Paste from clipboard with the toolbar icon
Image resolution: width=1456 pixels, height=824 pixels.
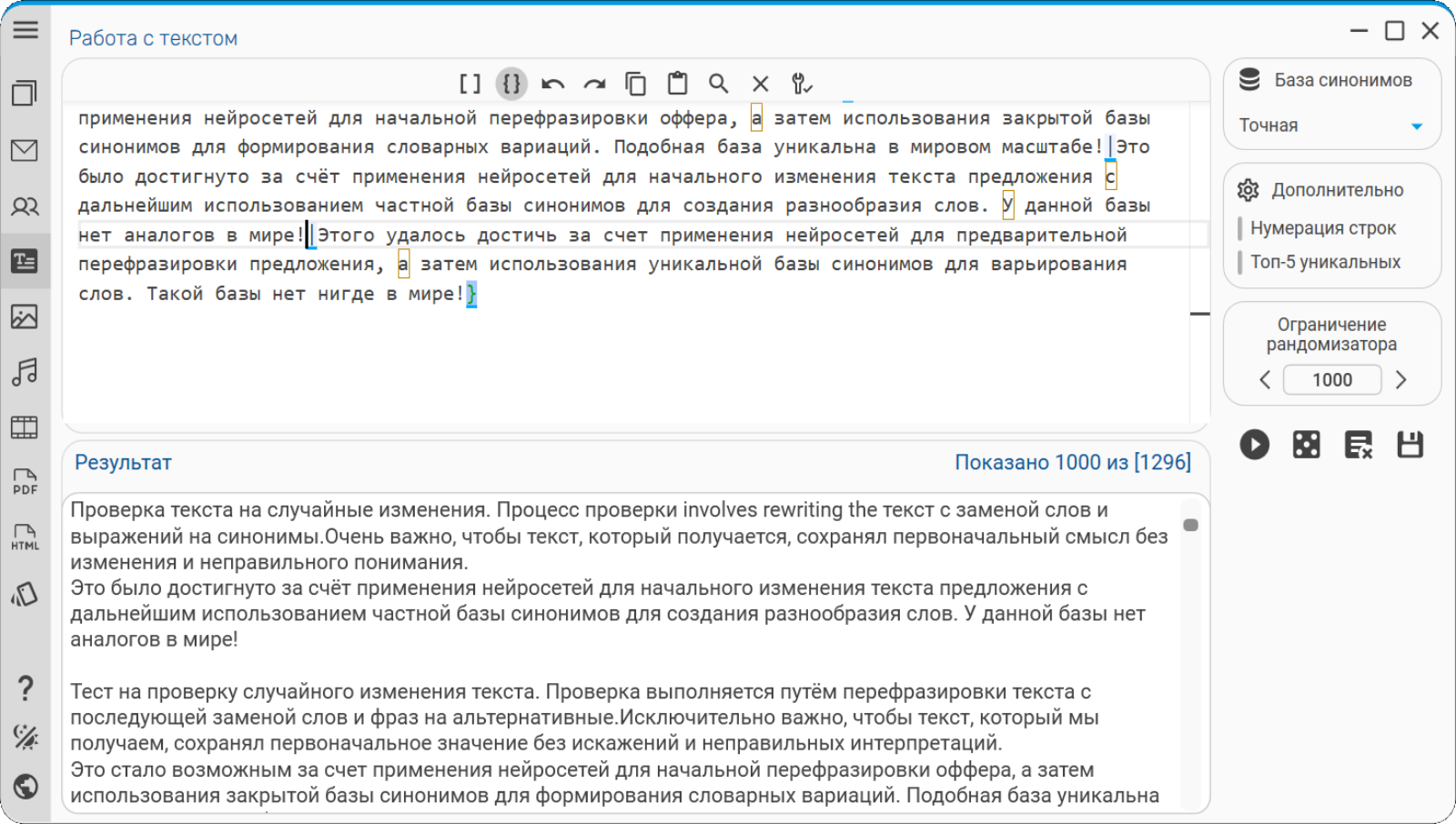click(x=678, y=84)
